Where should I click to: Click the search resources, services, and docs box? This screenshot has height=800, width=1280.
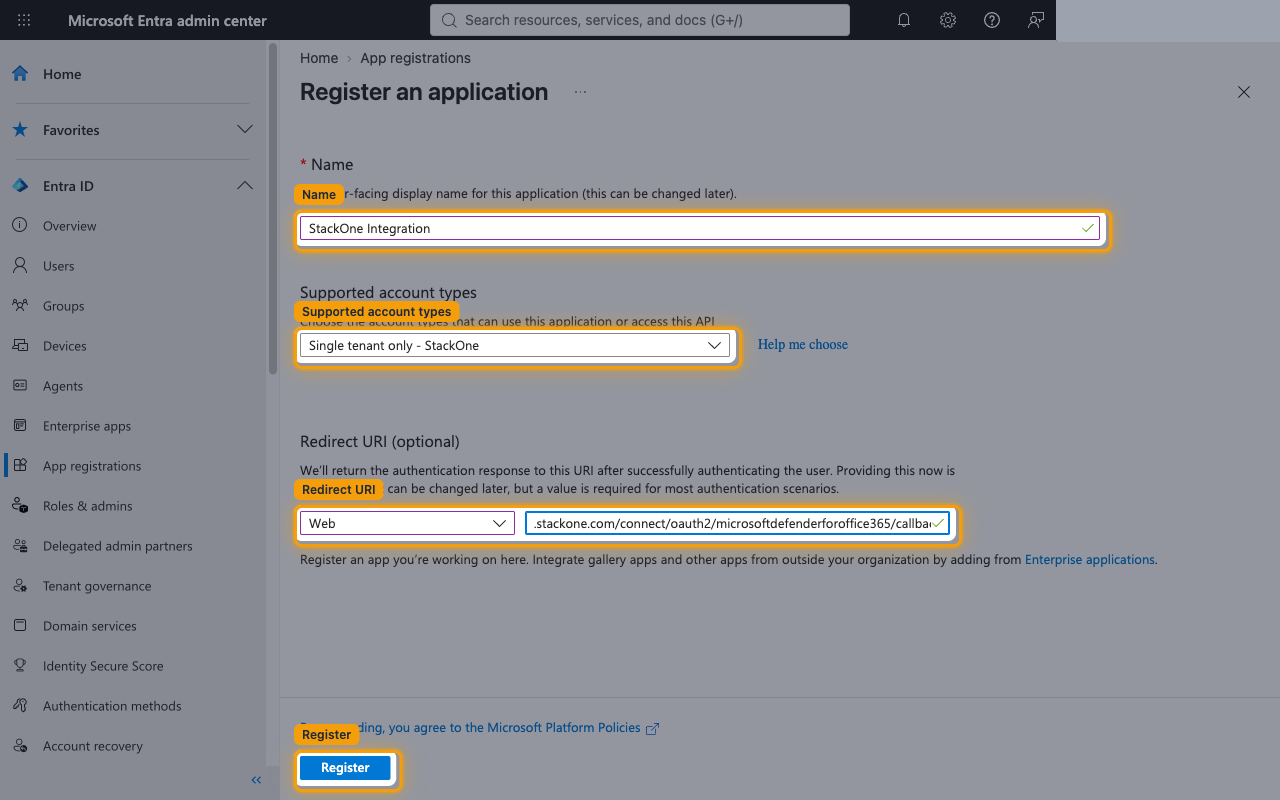[x=640, y=20]
